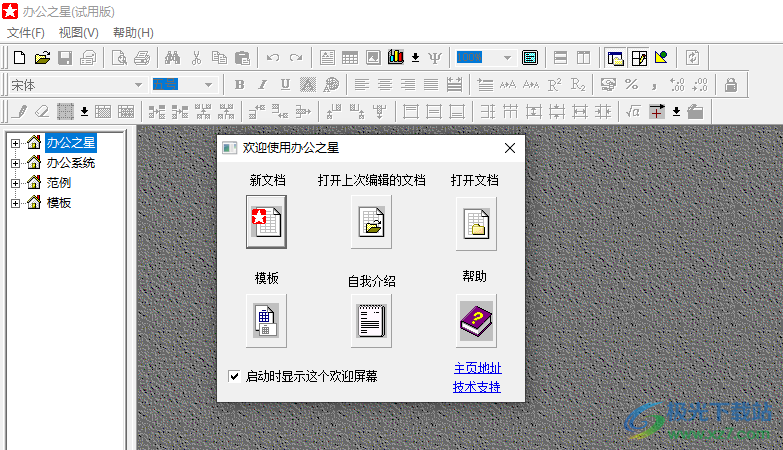
Task: Click the 模板 button in welcome dialog
Action: coord(266,321)
